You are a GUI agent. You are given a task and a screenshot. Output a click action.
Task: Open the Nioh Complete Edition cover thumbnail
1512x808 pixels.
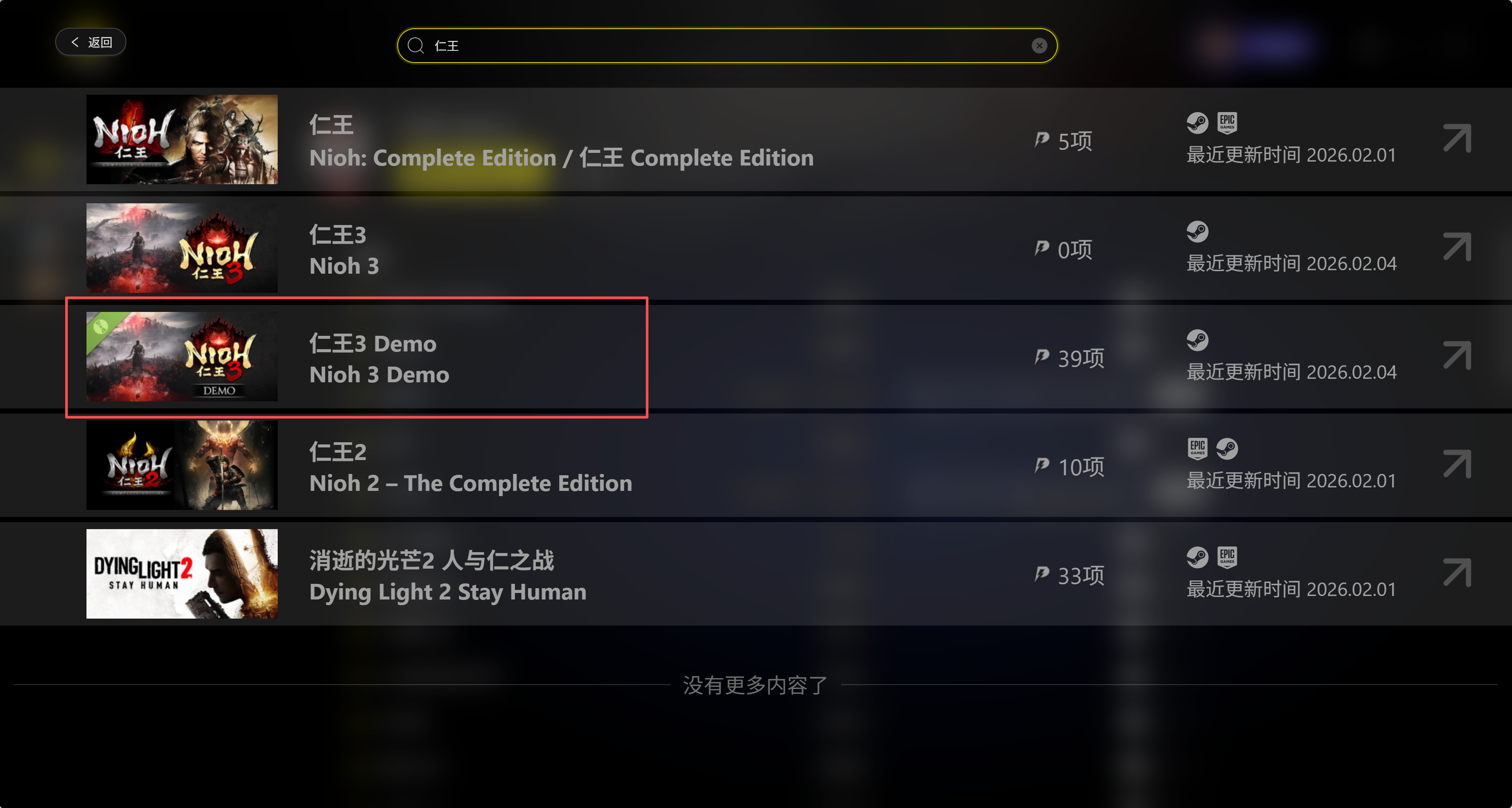pos(182,139)
